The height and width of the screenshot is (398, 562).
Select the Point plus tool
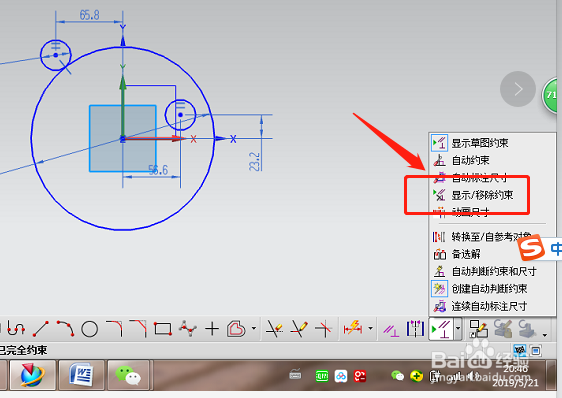pos(212,328)
